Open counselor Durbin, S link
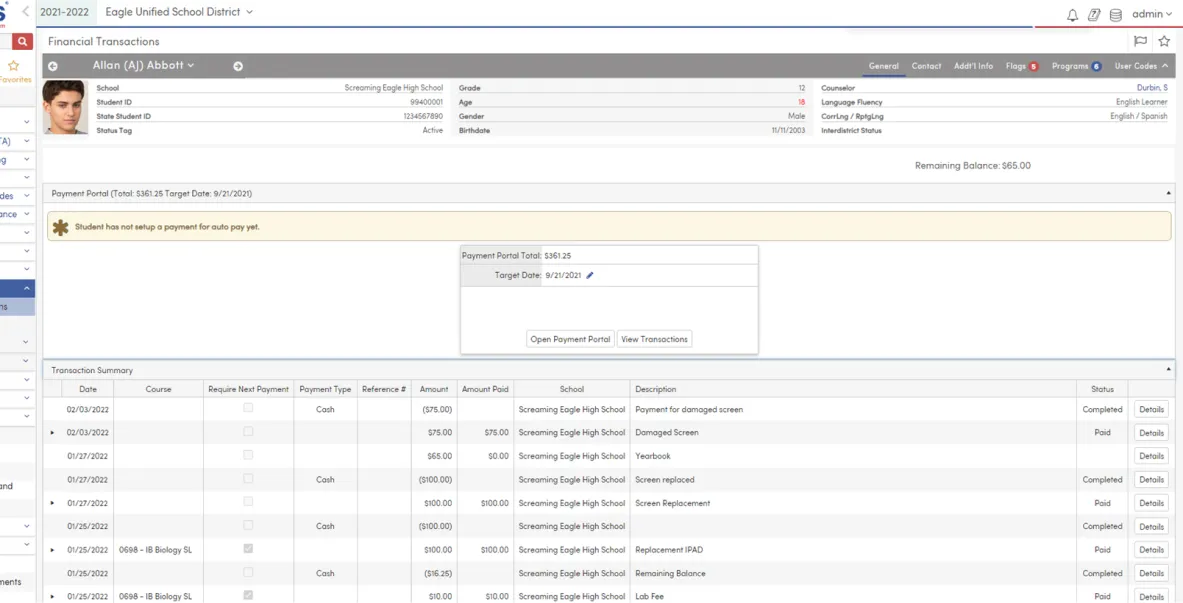 coord(1151,88)
